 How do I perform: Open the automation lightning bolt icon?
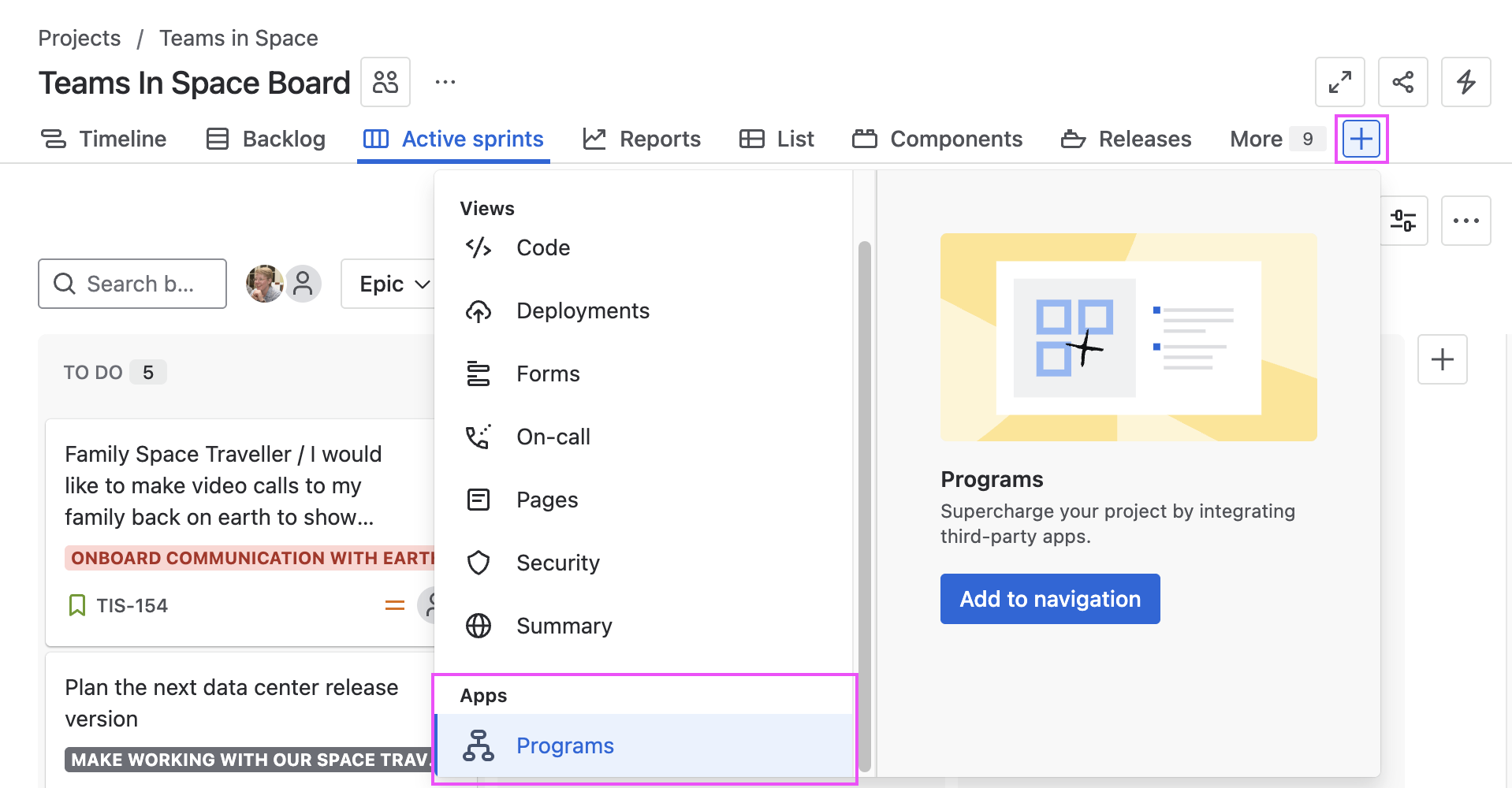tap(1465, 82)
